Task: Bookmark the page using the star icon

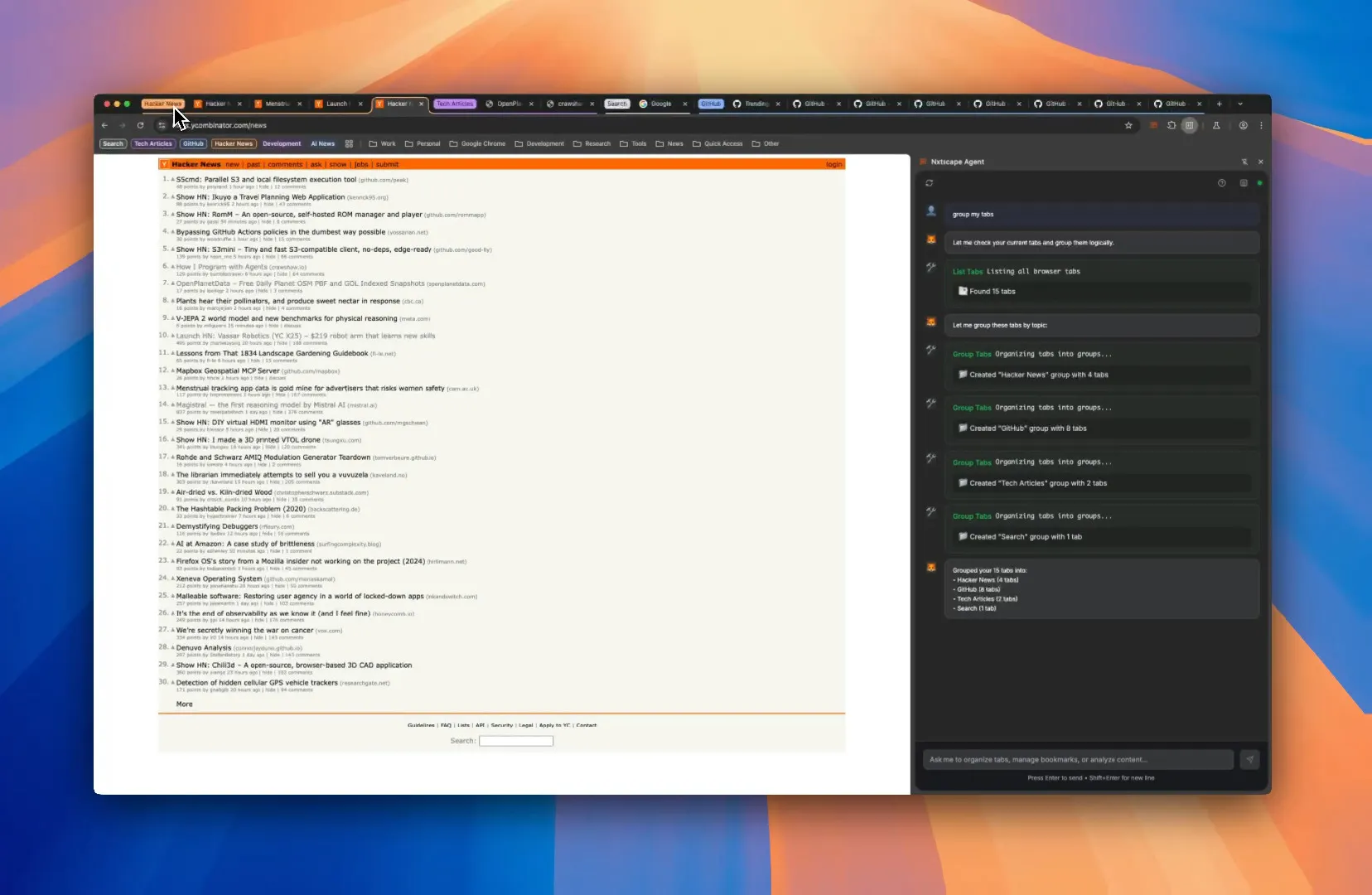Action: (1129, 125)
